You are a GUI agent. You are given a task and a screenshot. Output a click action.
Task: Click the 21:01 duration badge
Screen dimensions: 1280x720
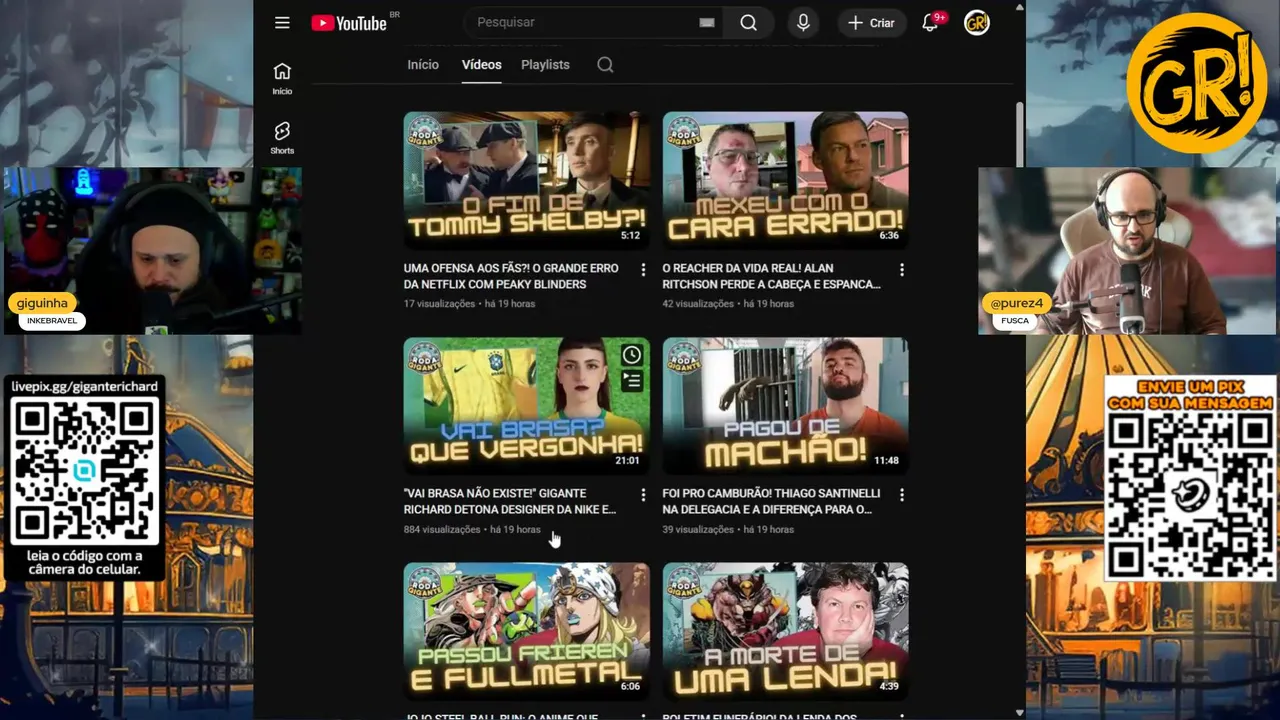pos(627,461)
